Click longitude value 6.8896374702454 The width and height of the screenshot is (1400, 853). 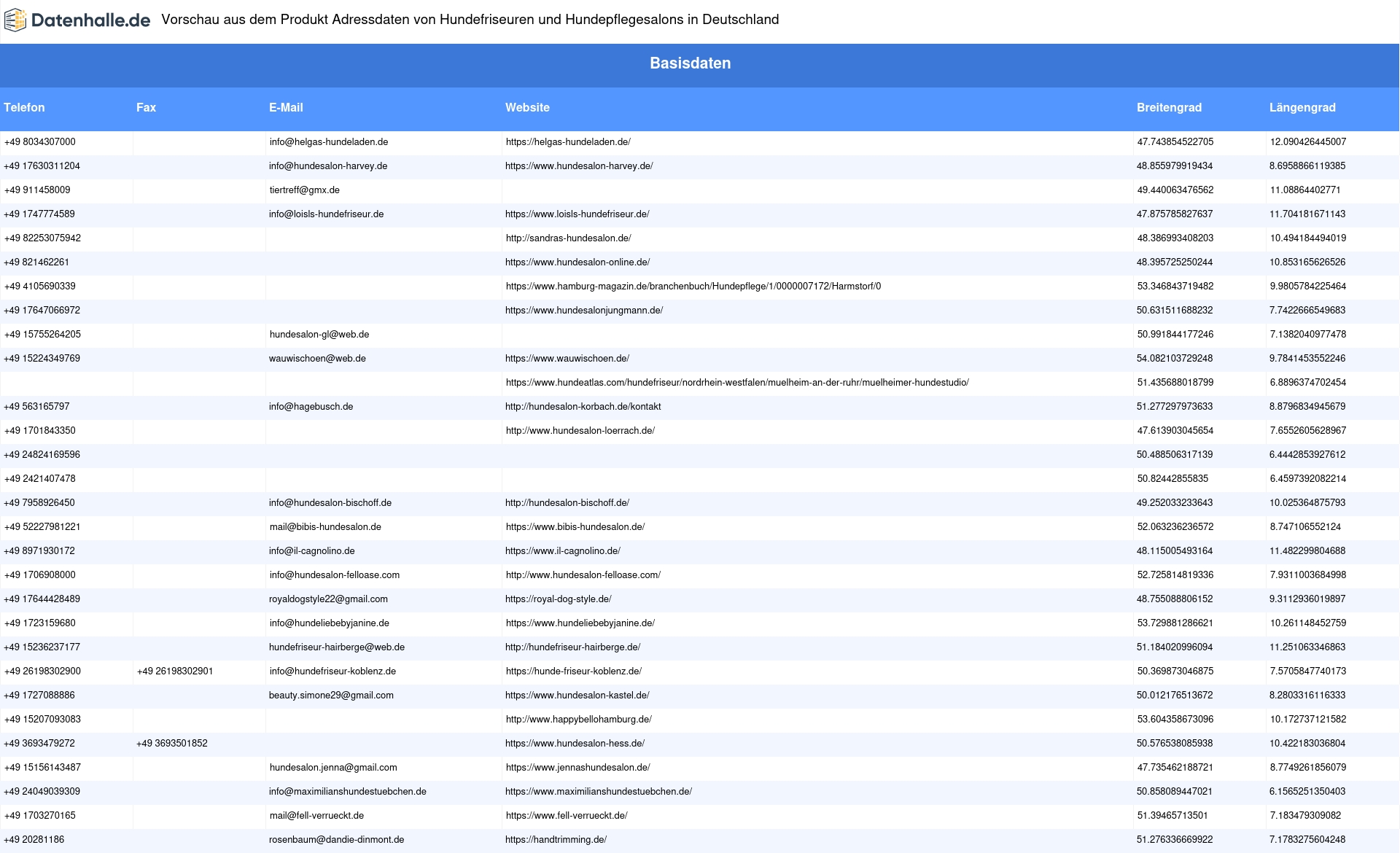click(x=1308, y=383)
